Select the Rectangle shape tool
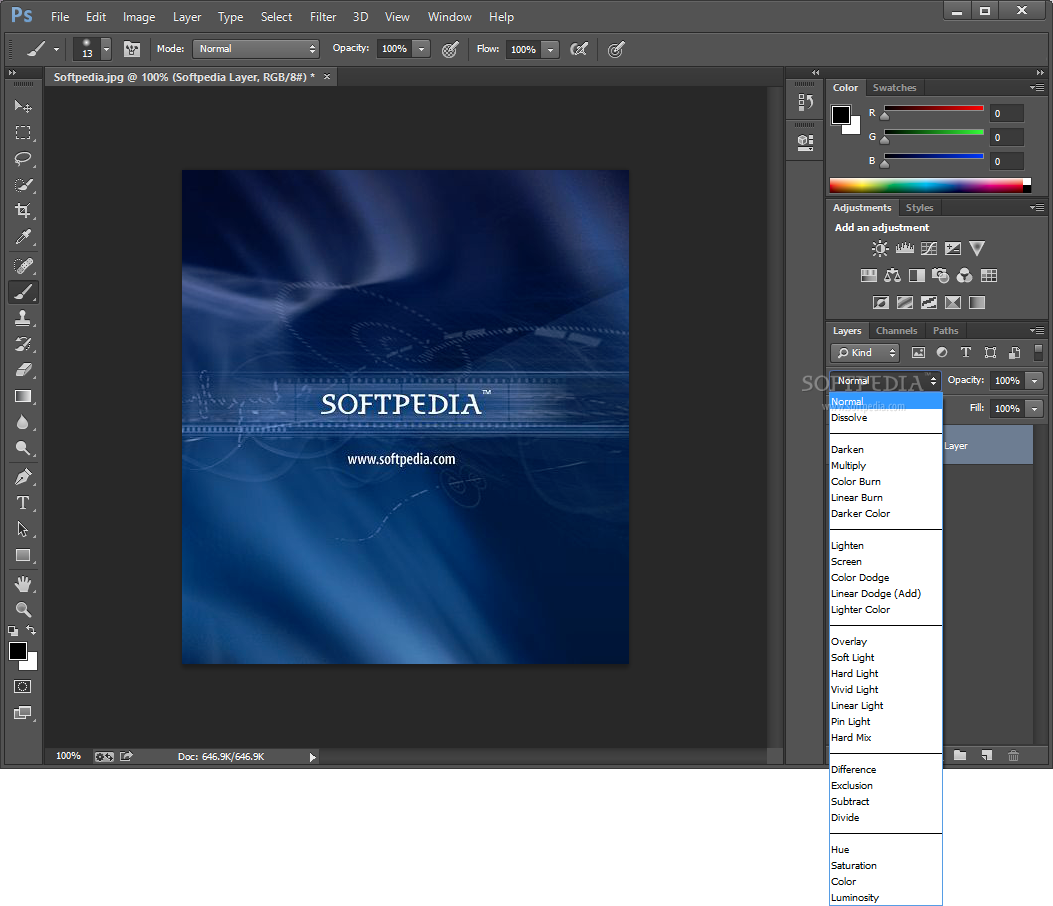1053x906 pixels. [23, 555]
